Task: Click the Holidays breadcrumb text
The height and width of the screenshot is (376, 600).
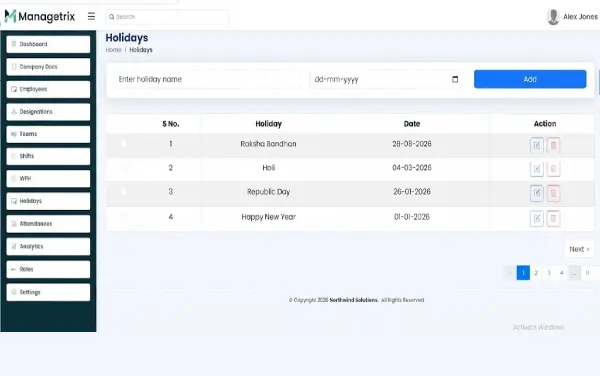Action: tap(141, 50)
